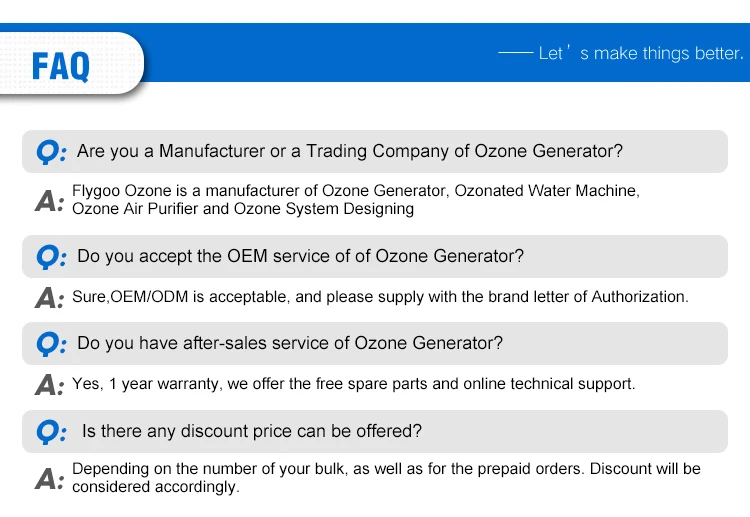
Task: Click the Q icon beside the after-sales question
Action: (x=50, y=344)
